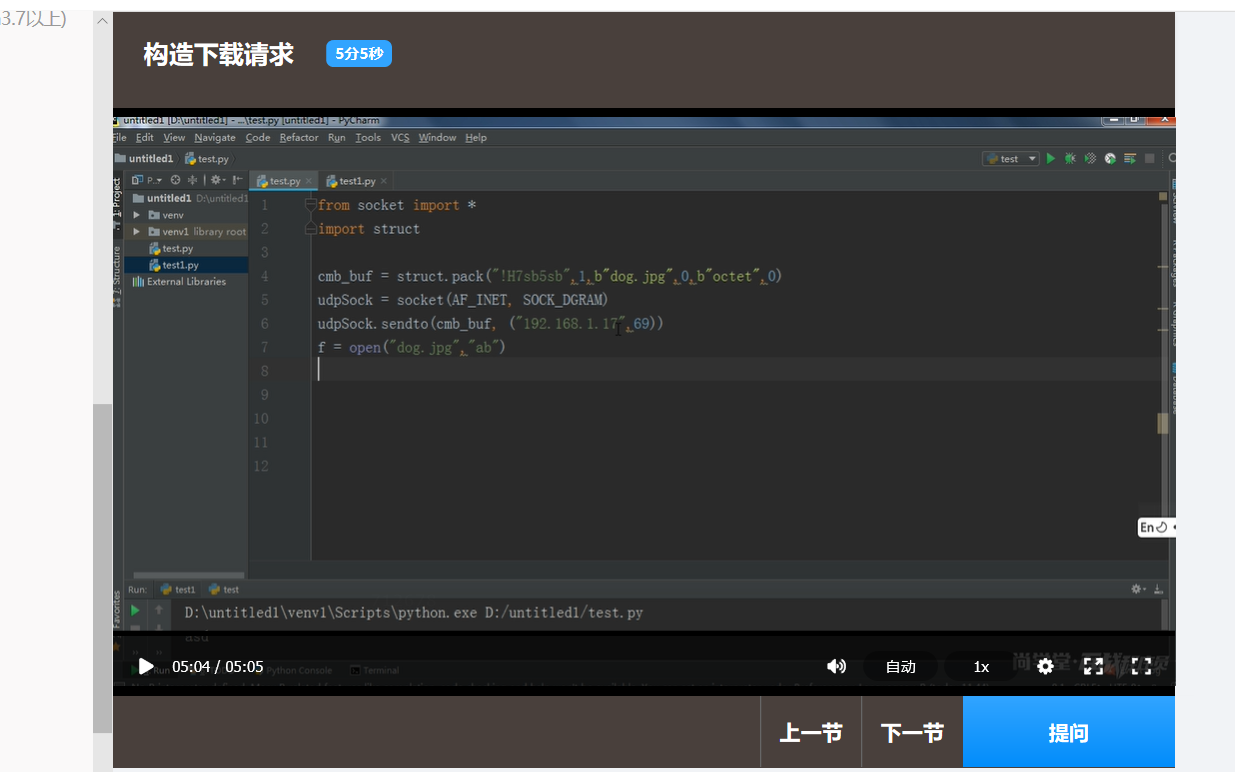1235x772 pixels.
Task: Click editor vertical scrollbar marker
Action: coord(1163,423)
